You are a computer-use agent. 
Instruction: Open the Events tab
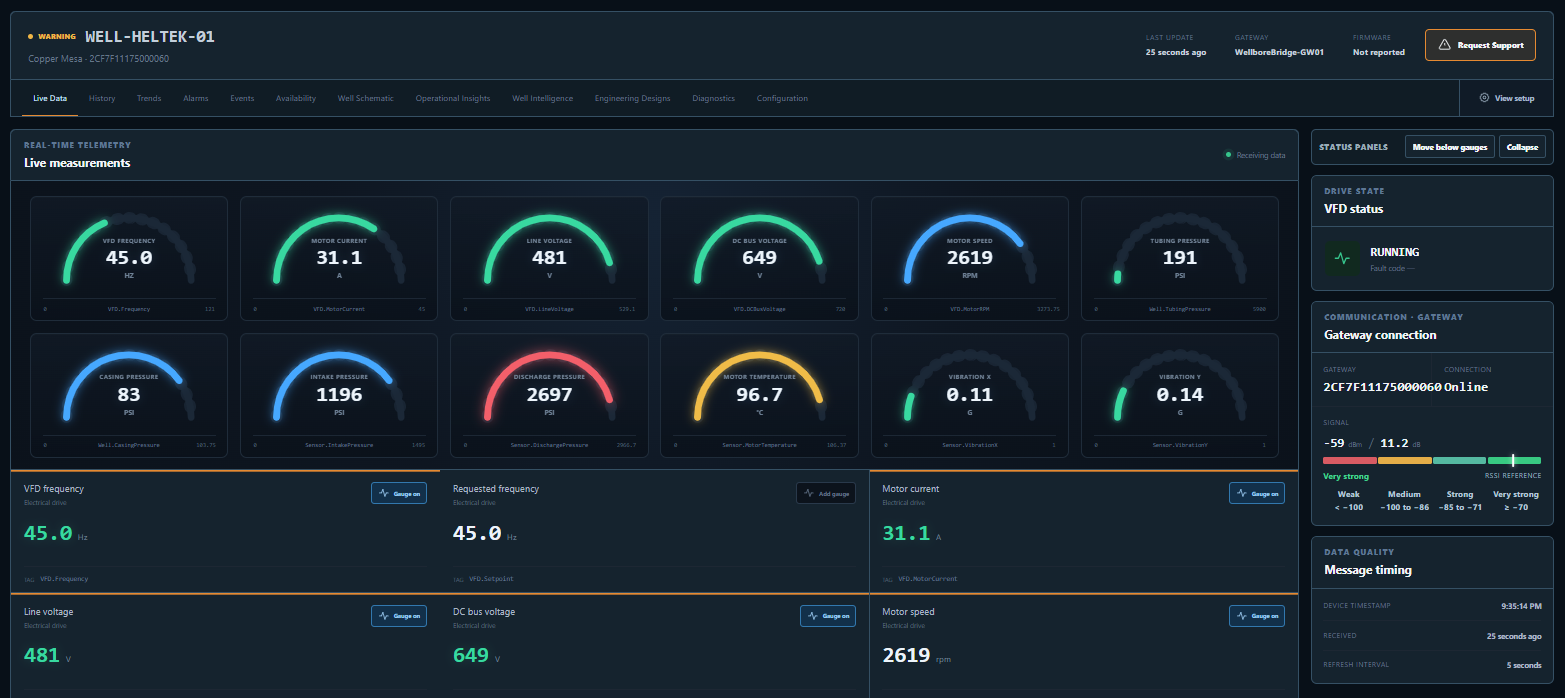pyautogui.click(x=242, y=98)
